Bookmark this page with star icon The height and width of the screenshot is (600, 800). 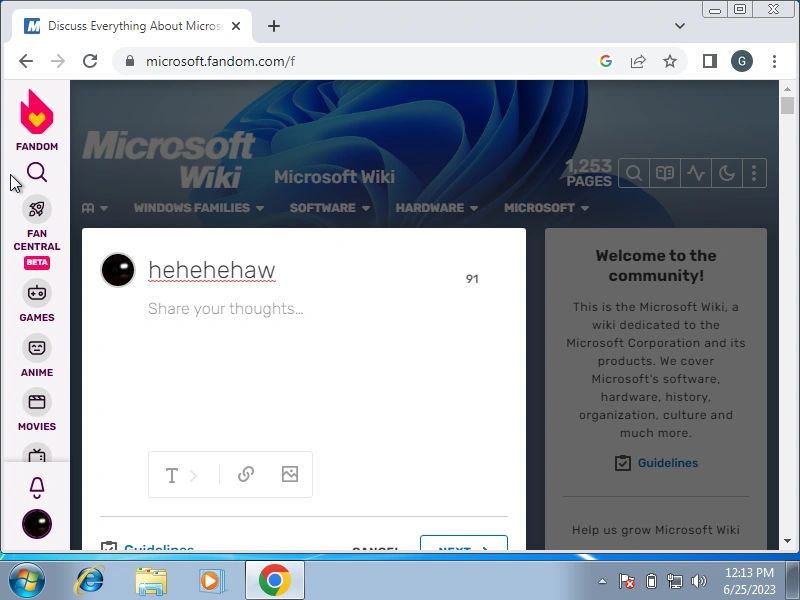[670, 62]
